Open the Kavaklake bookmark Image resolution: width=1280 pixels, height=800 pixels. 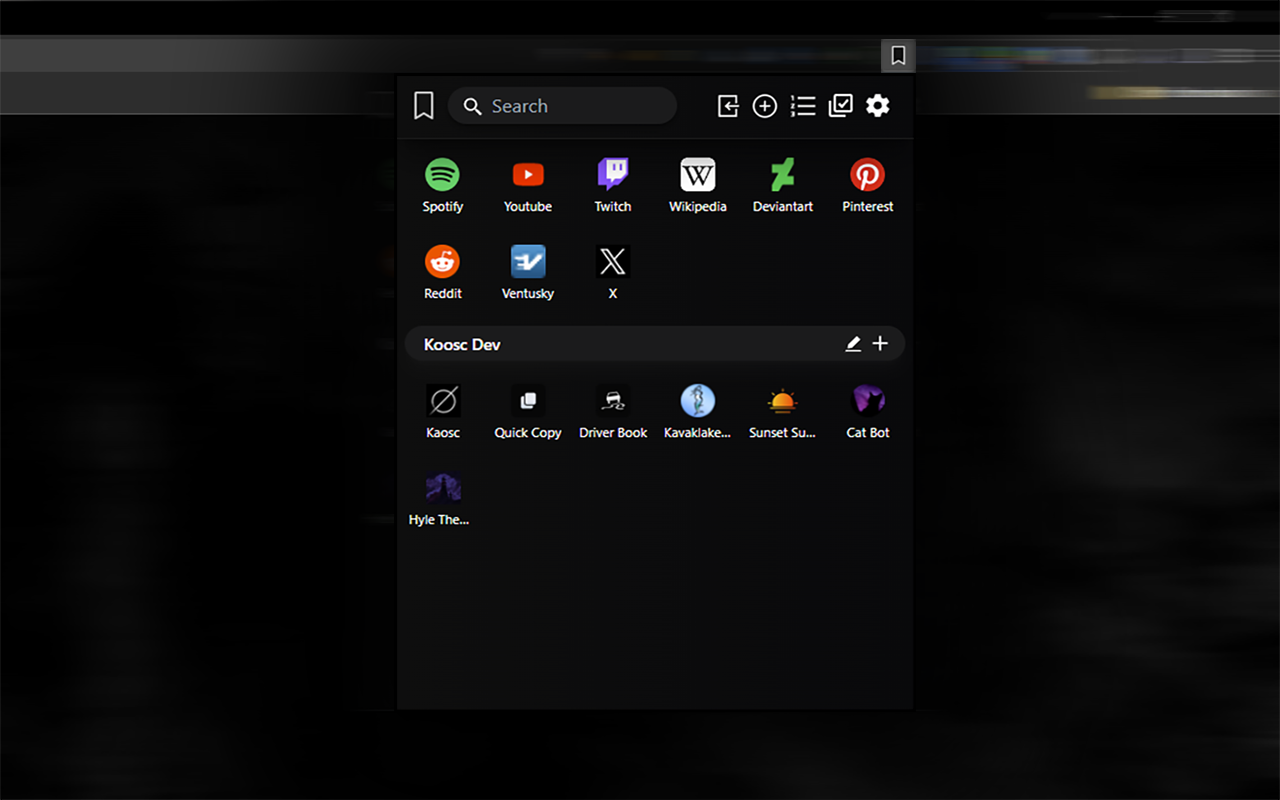[x=698, y=411]
